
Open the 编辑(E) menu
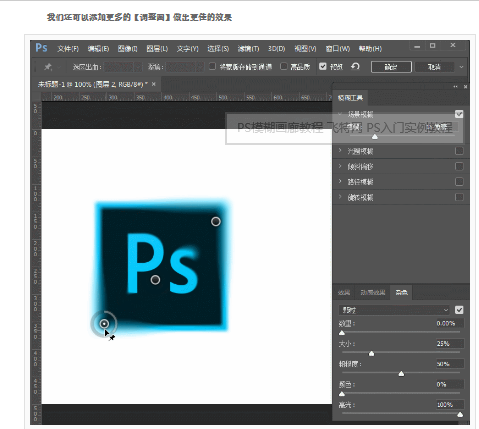click(98, 49)
